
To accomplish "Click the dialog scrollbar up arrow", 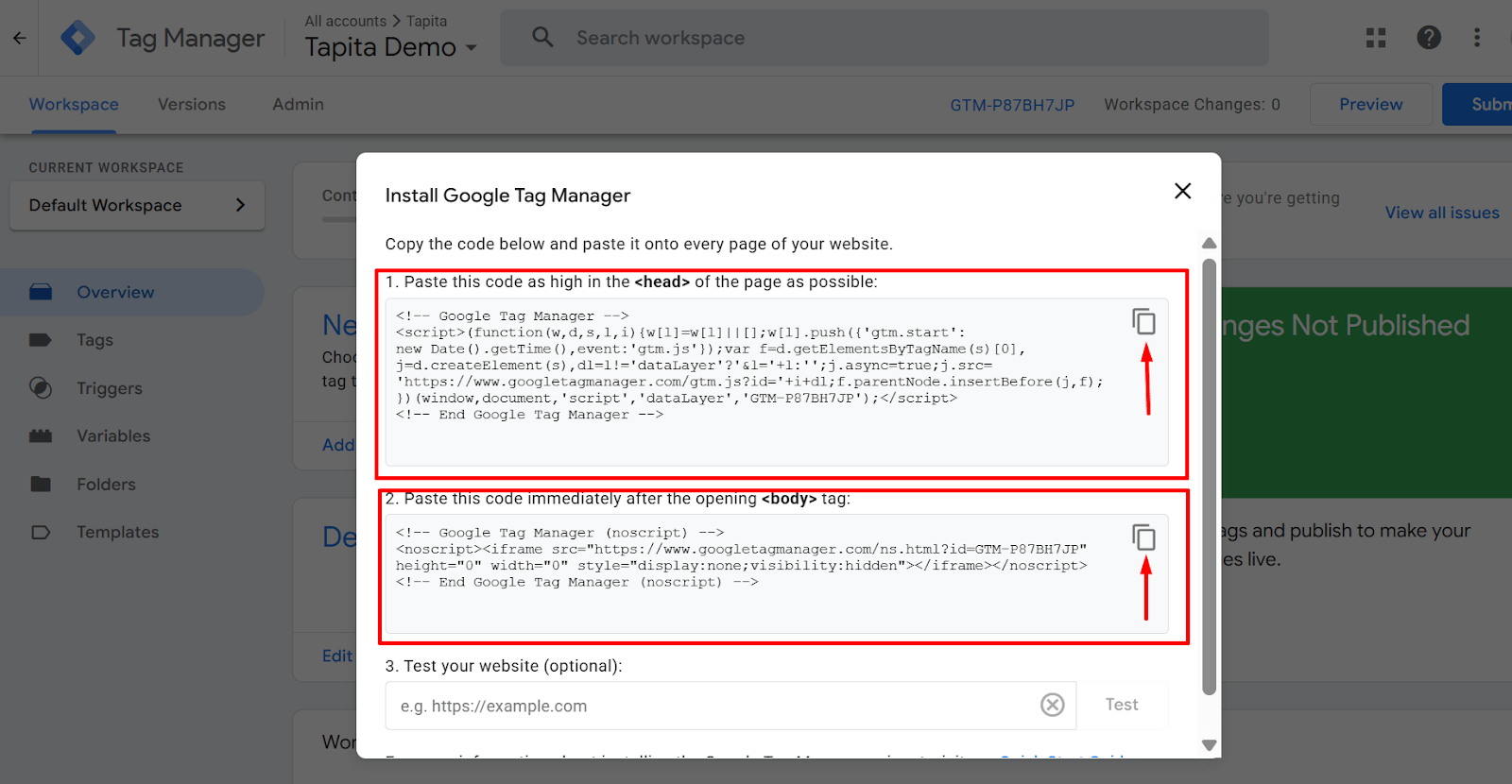I will coord(1209,243).
